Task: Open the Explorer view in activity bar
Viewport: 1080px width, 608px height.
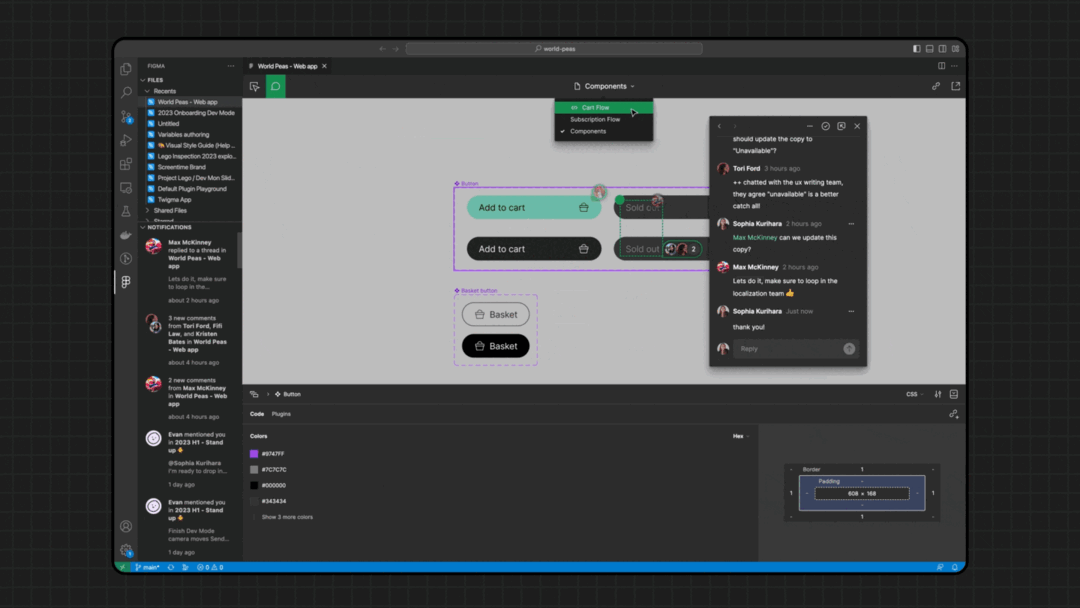Action: click(x=126, y=69)
